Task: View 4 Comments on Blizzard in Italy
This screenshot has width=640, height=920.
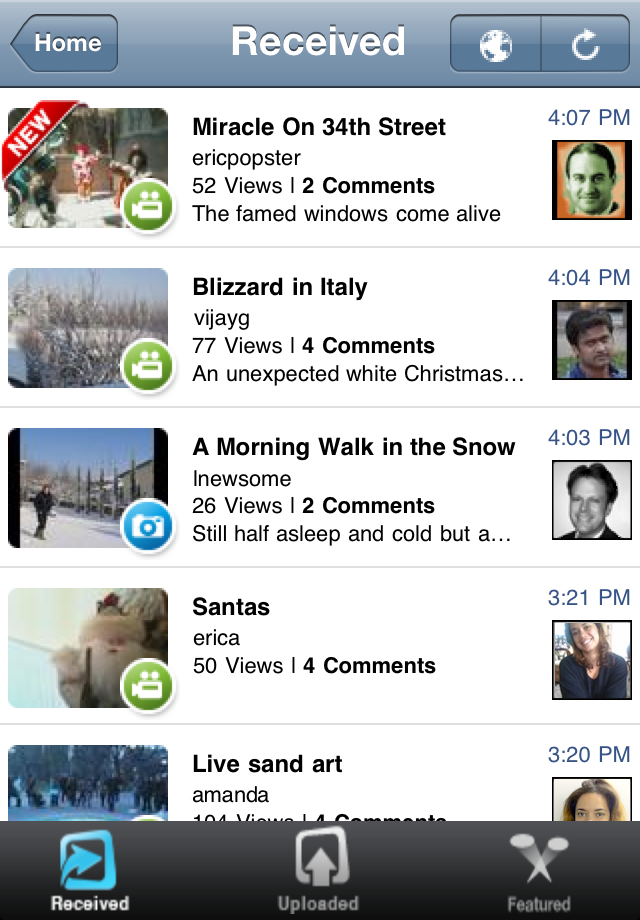Action: tap(368, 346)
